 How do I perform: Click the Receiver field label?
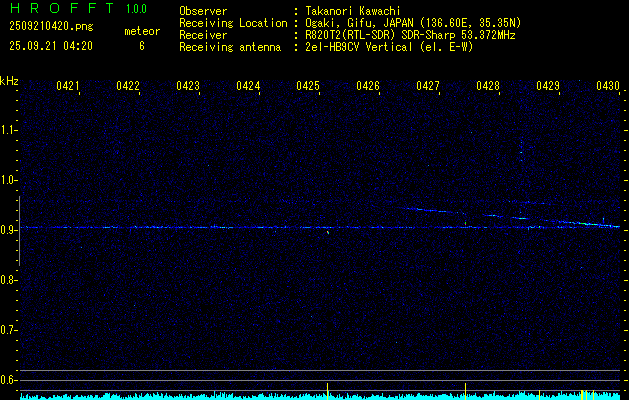tap(203, 35)
